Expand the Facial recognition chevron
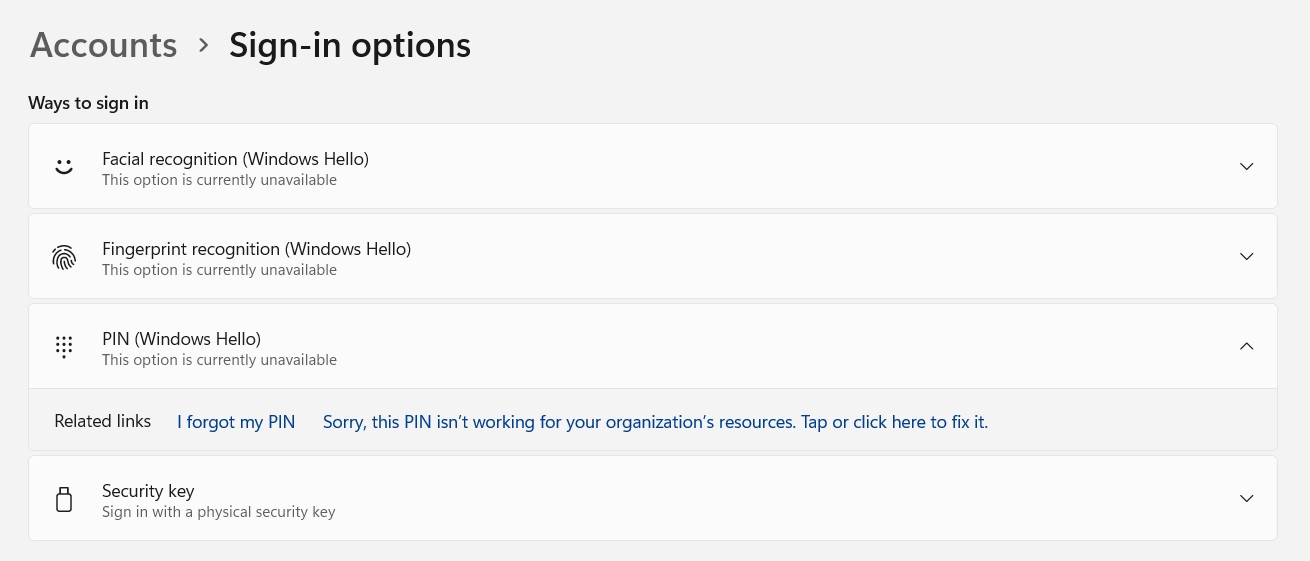The image size is (1310, 561). pos(1246,166)
